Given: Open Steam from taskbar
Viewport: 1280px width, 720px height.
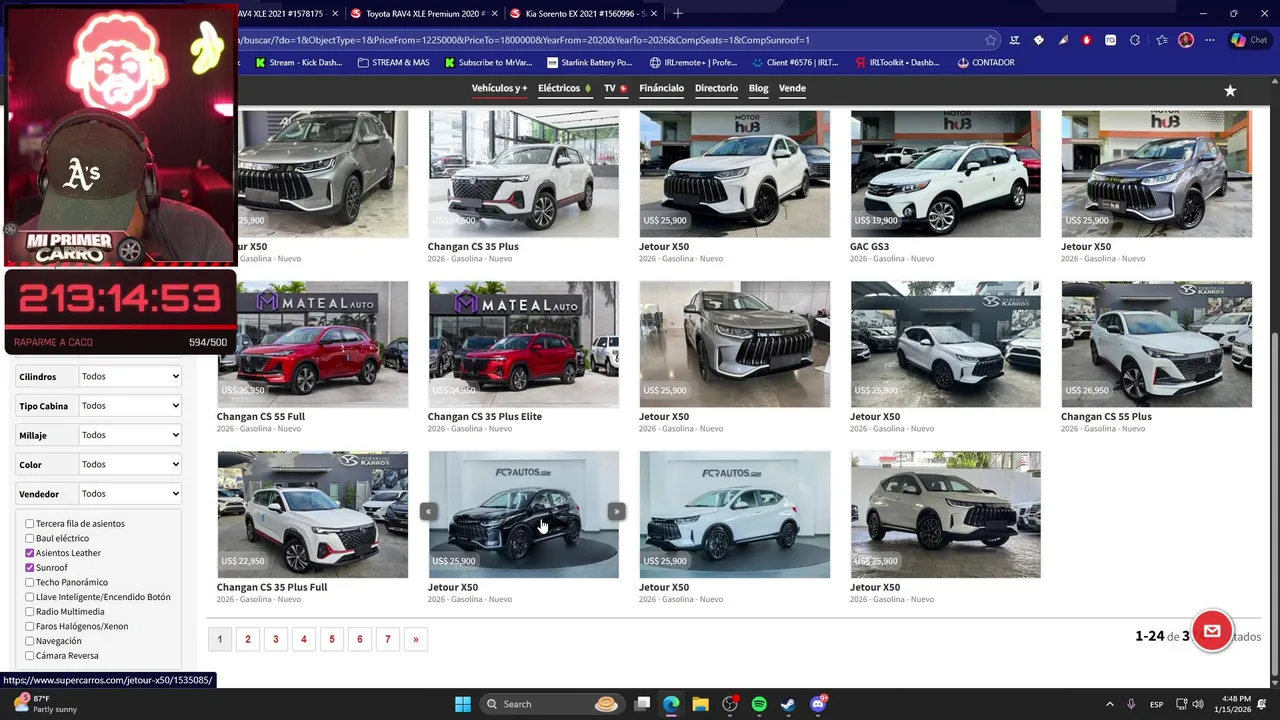Looking at the screenshot, I should click(788, 704).
